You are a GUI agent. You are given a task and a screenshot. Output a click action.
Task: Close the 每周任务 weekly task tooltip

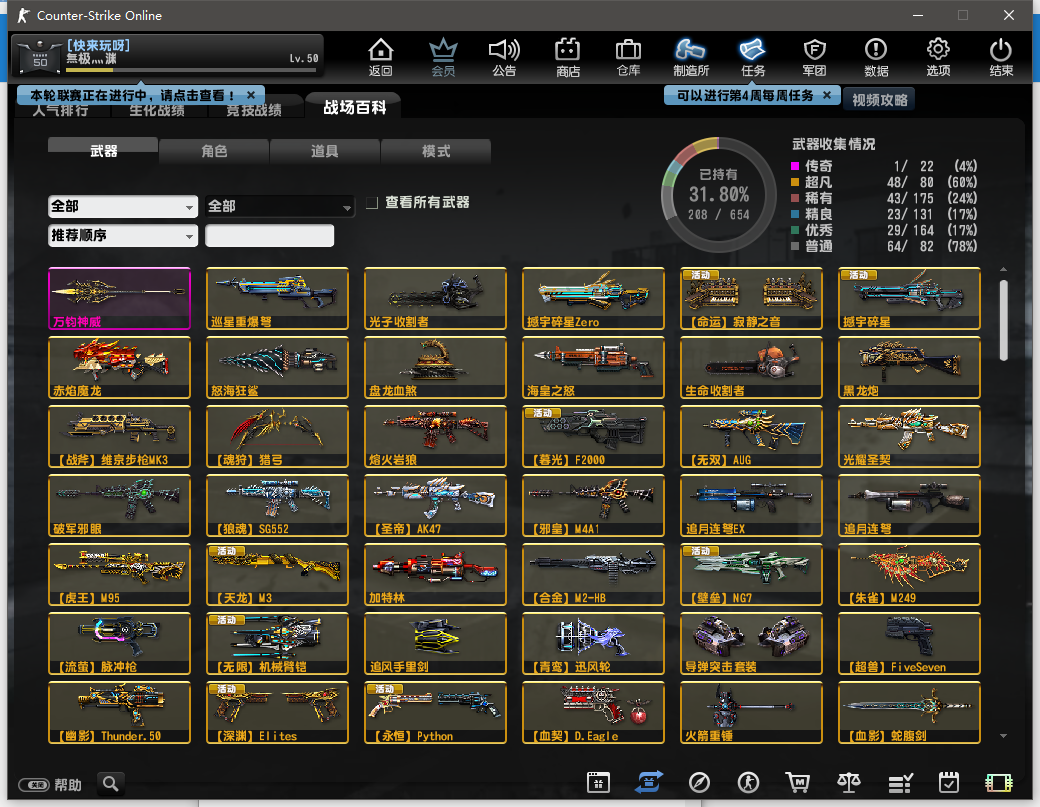tap(826, 95)
